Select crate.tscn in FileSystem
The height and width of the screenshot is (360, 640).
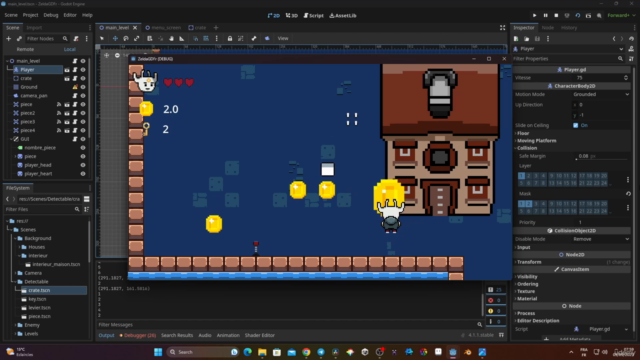point(40,290)
